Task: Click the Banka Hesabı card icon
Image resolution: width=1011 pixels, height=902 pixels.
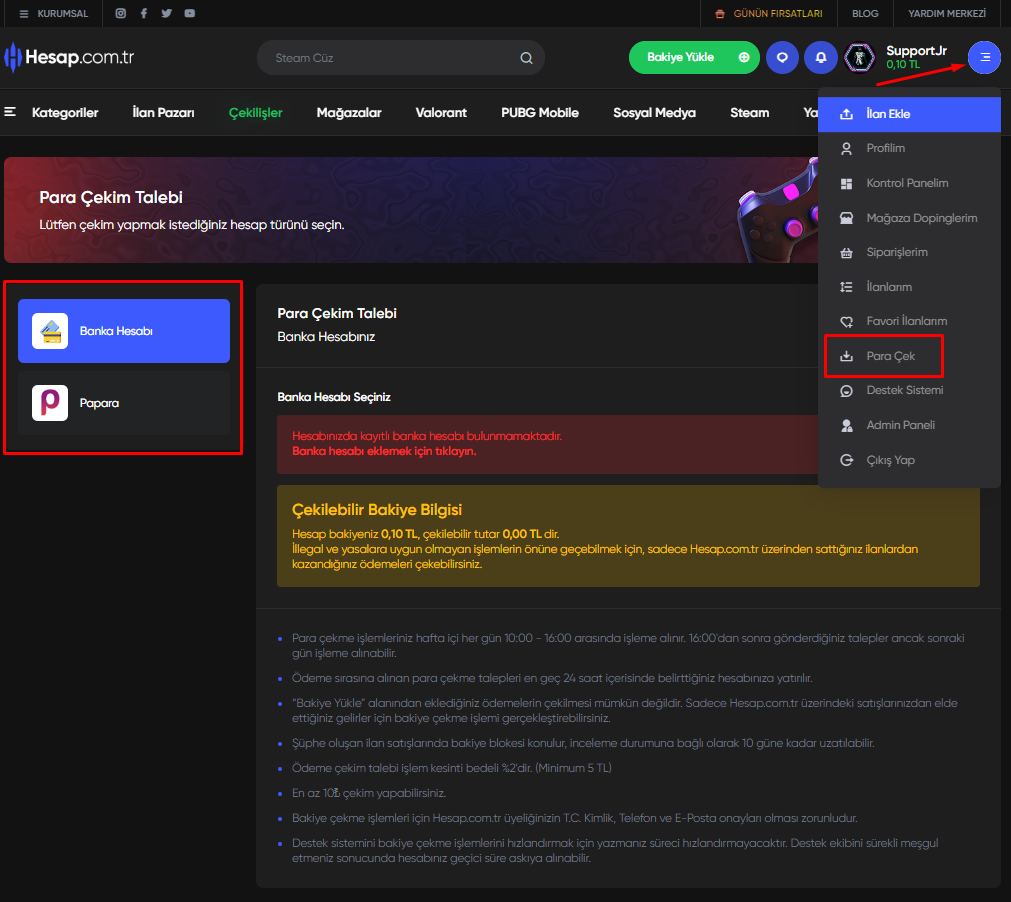Action: pos(50,331)
